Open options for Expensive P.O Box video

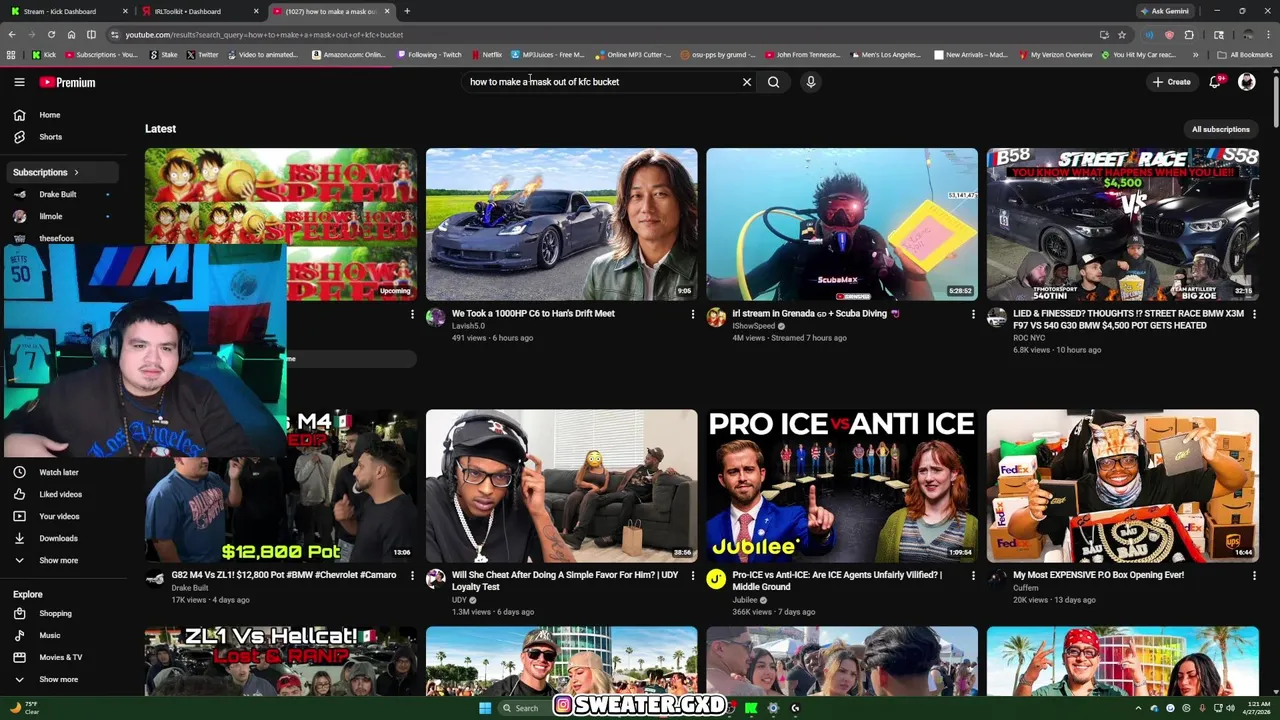tap(1254, 575)
